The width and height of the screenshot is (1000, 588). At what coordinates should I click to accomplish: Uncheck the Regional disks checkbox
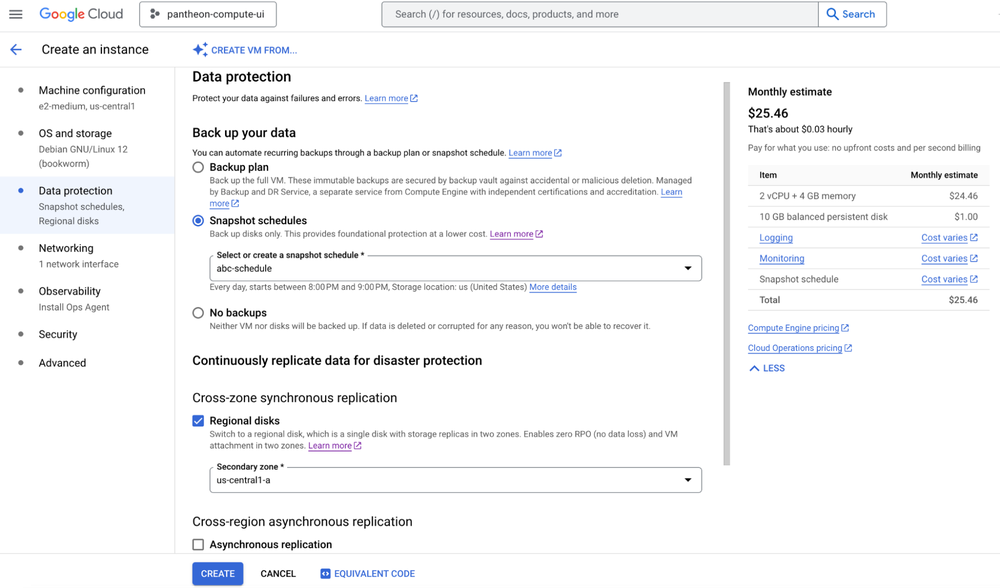198,421
